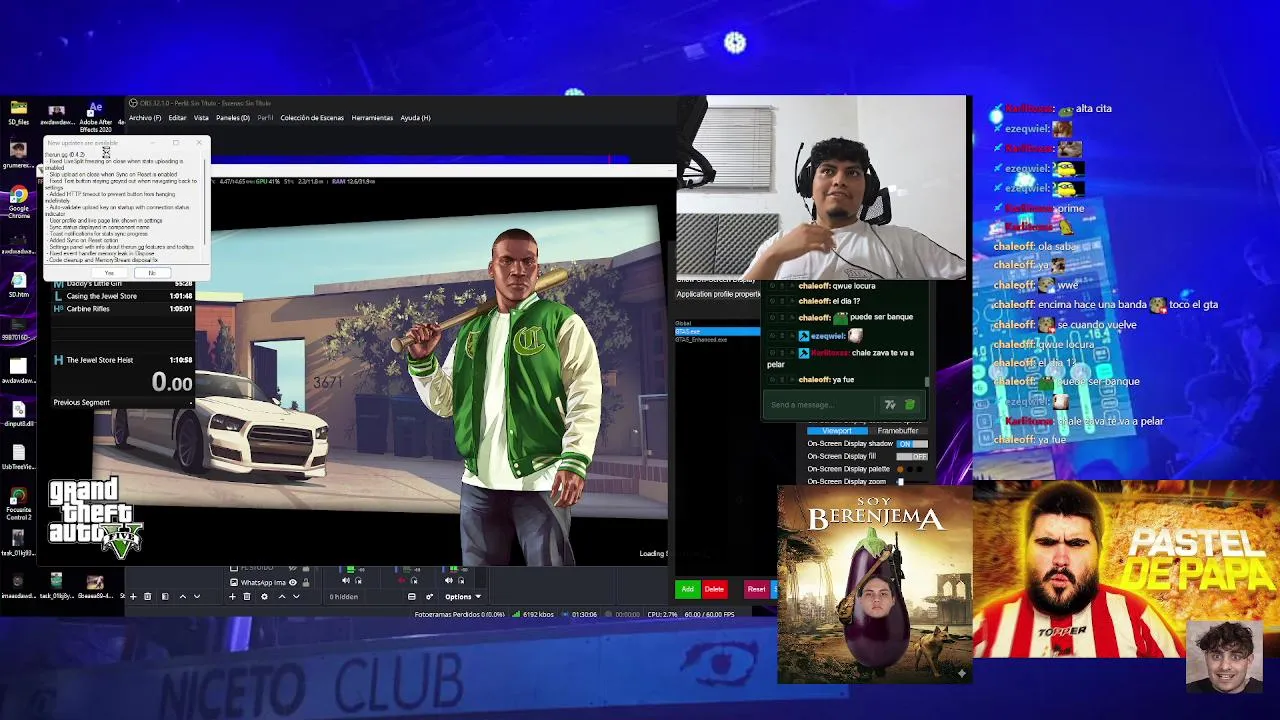Toggle On-Screen Display fill switch
The width and height of the screenshot is (1280, 720).
tap(911, 457)
